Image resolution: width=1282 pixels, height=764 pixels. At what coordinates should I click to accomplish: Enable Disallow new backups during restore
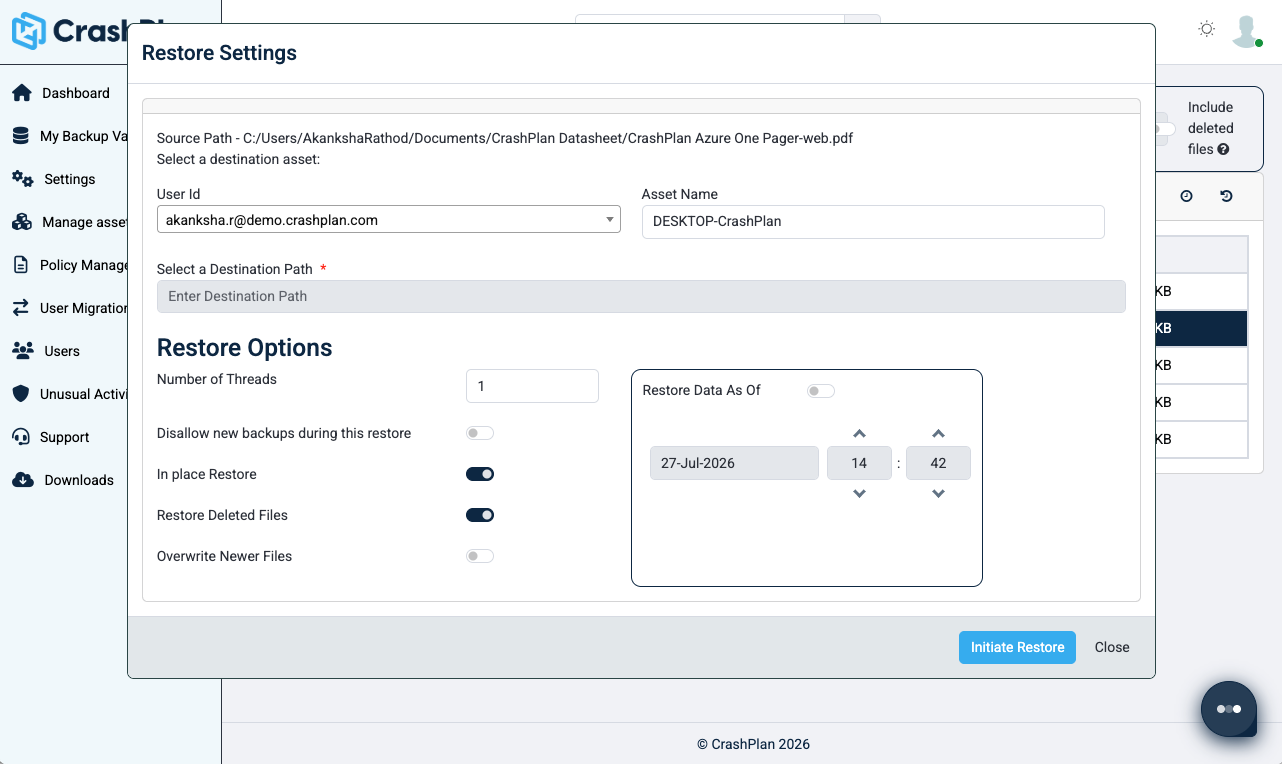(x=480, y=433)
